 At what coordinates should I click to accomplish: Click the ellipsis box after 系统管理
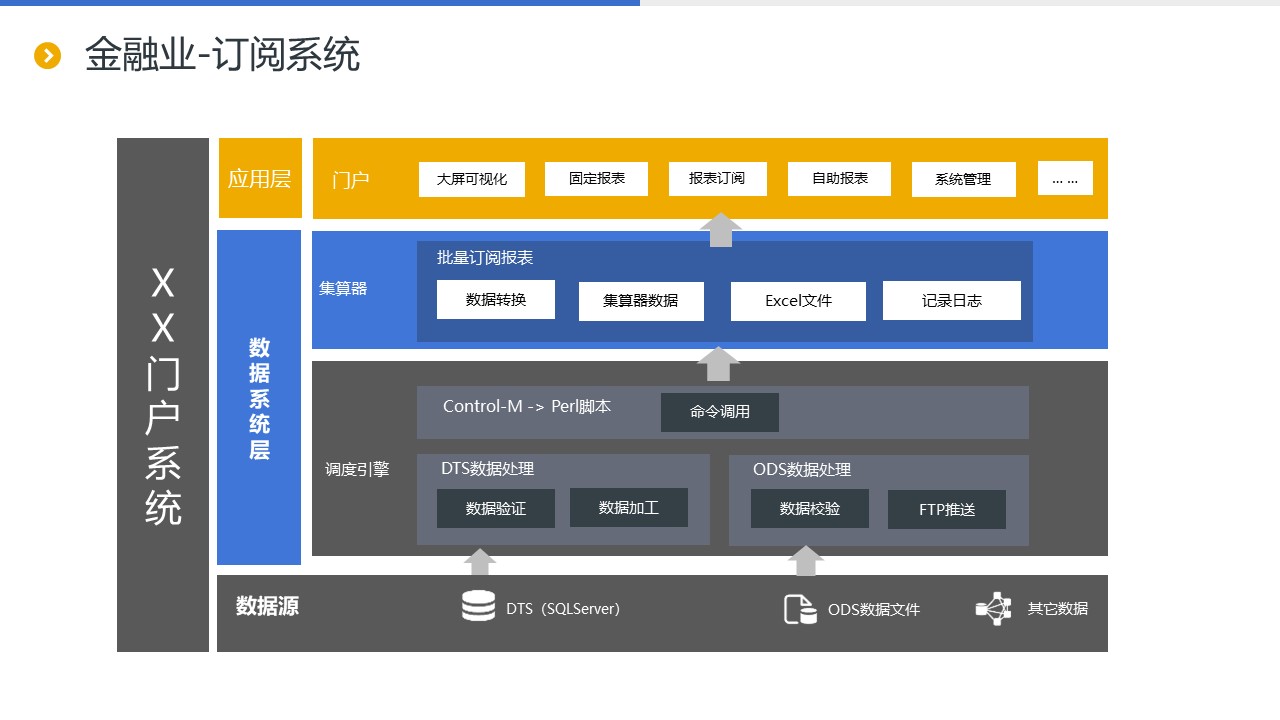pos(1065,178)
